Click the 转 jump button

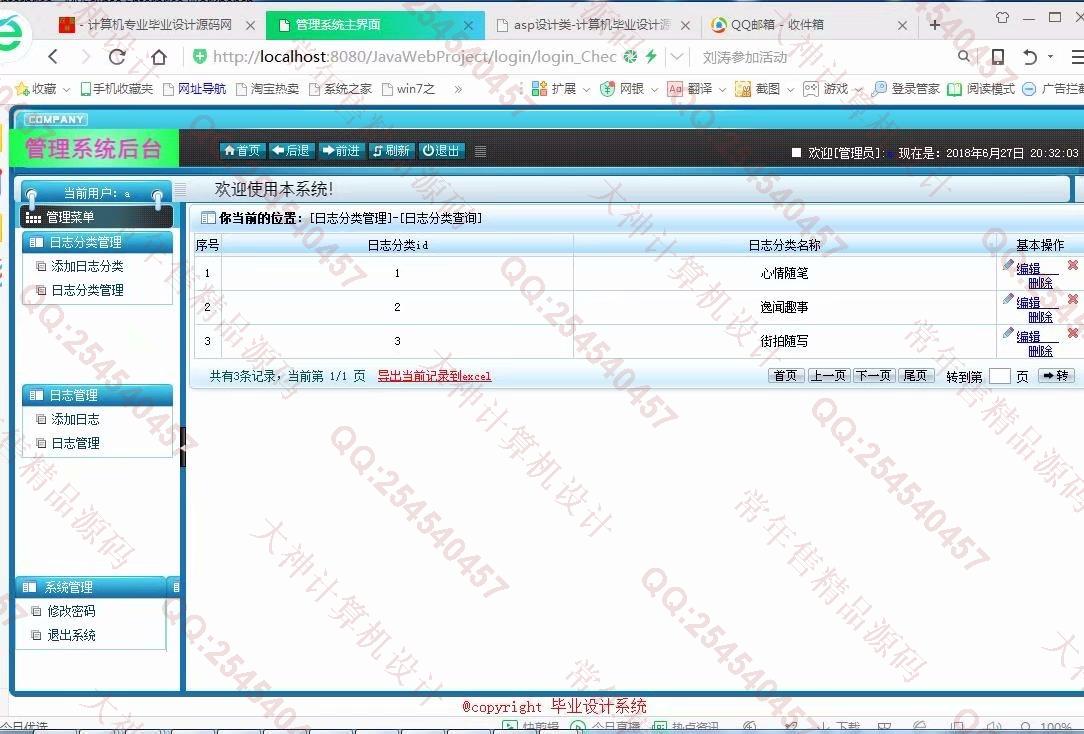[x=1056, y=376]
